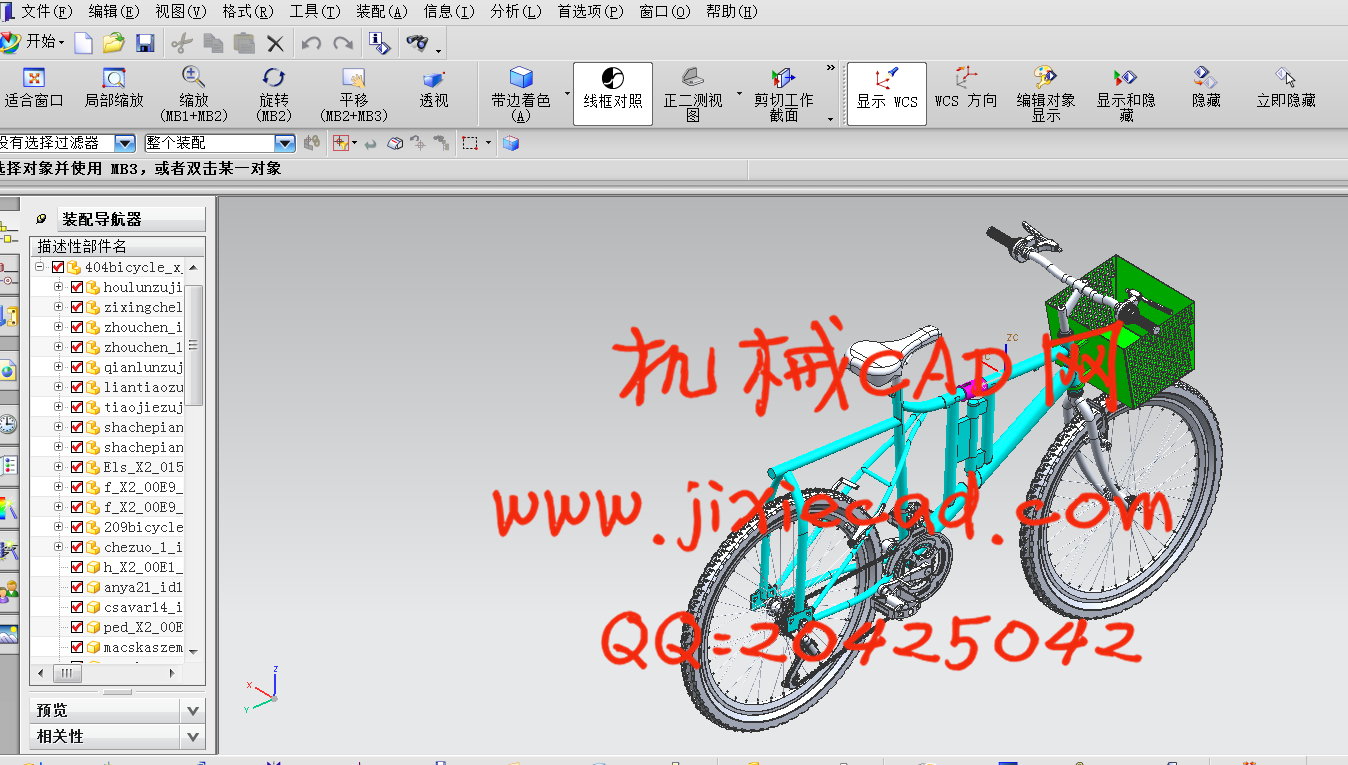Toggle the liantiaozu component checkbox
The height and width of the screenshot is (765, 1348).
[77, 387]
